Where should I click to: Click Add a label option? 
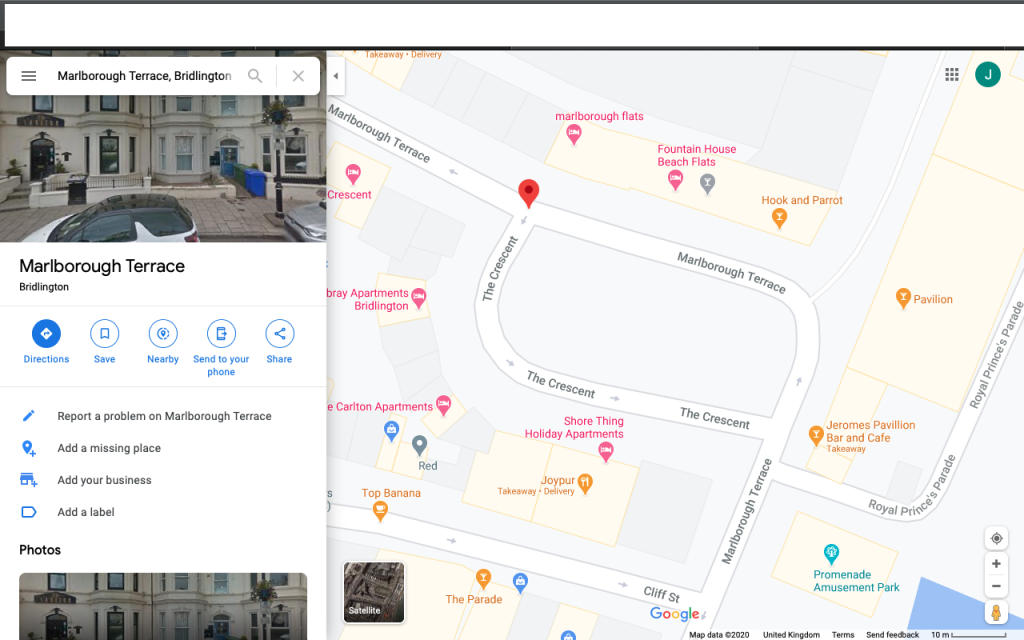86,512
